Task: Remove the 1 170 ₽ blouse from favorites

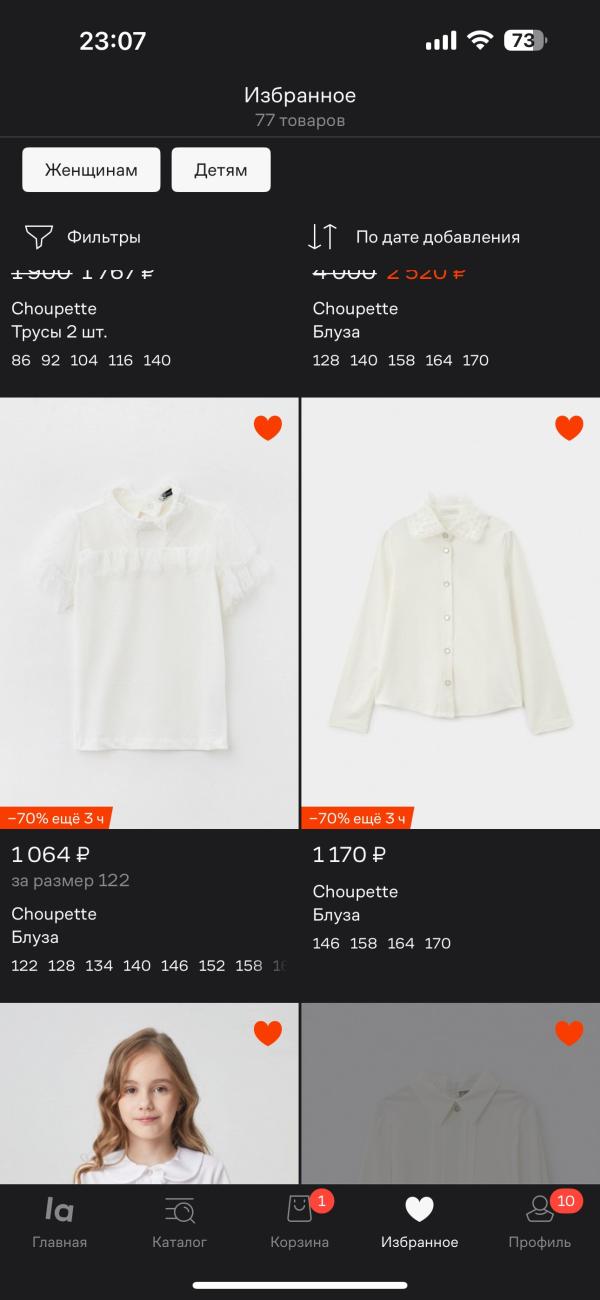Action: click(x=569, y=428)
